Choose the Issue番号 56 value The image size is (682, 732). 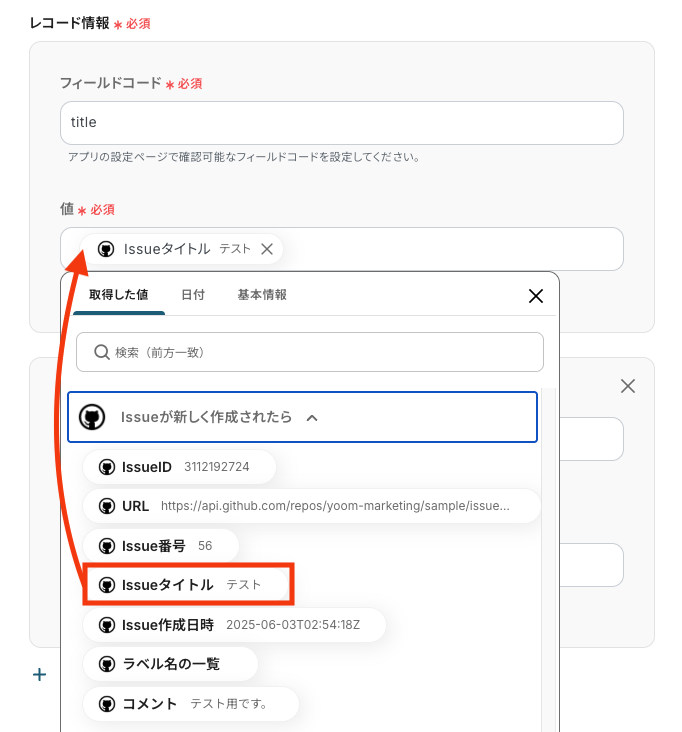click(x=161, y=546)
